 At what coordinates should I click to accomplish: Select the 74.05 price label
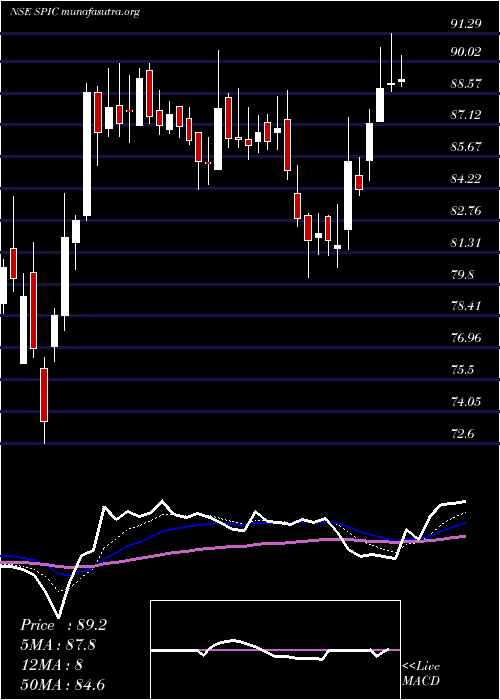tap(466, 402)
